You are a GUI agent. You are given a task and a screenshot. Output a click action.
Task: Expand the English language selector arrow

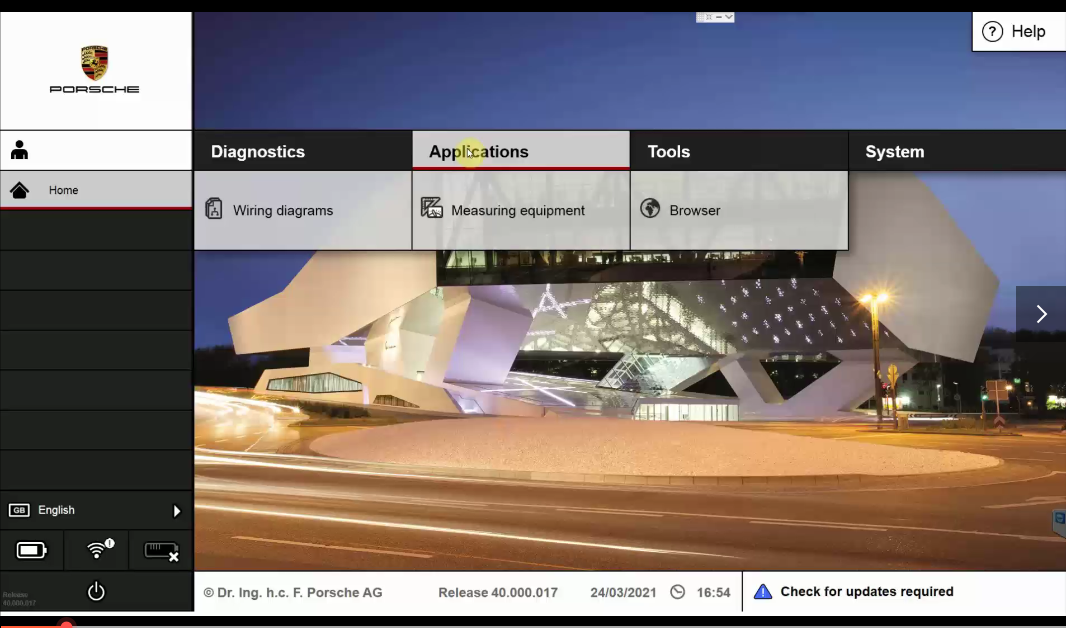177,511
